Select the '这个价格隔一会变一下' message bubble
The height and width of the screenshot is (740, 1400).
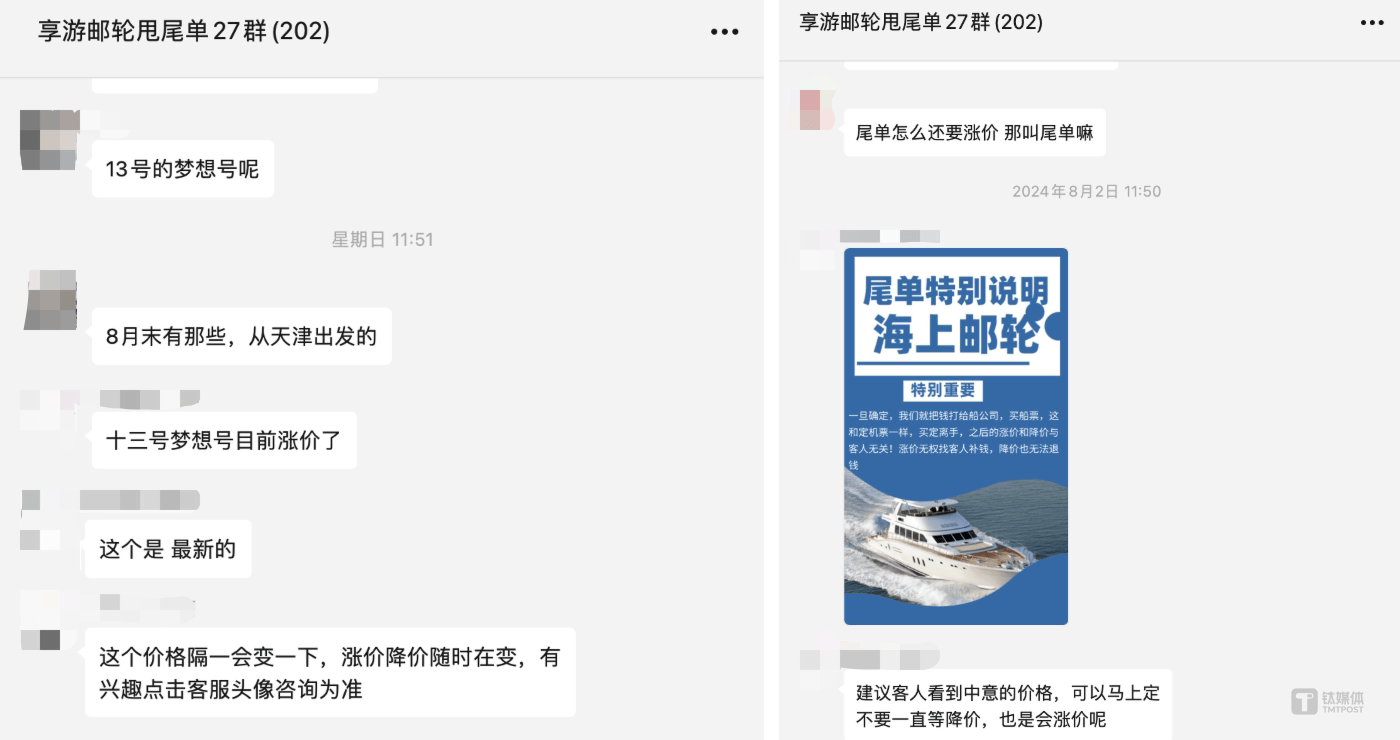coord(330,672)
